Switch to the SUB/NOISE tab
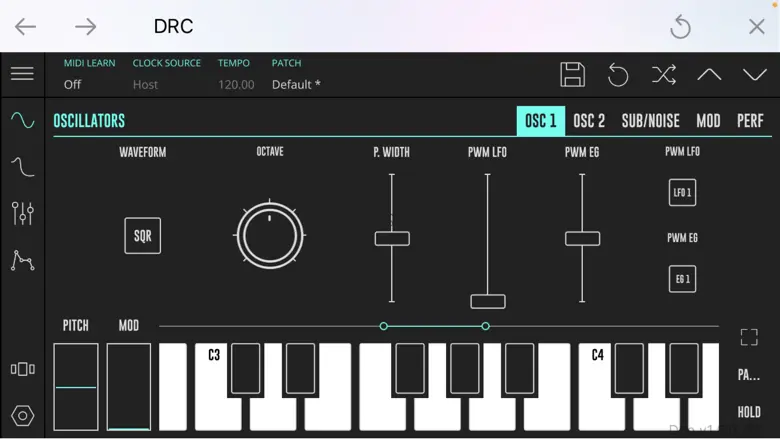 coord(651,121)
